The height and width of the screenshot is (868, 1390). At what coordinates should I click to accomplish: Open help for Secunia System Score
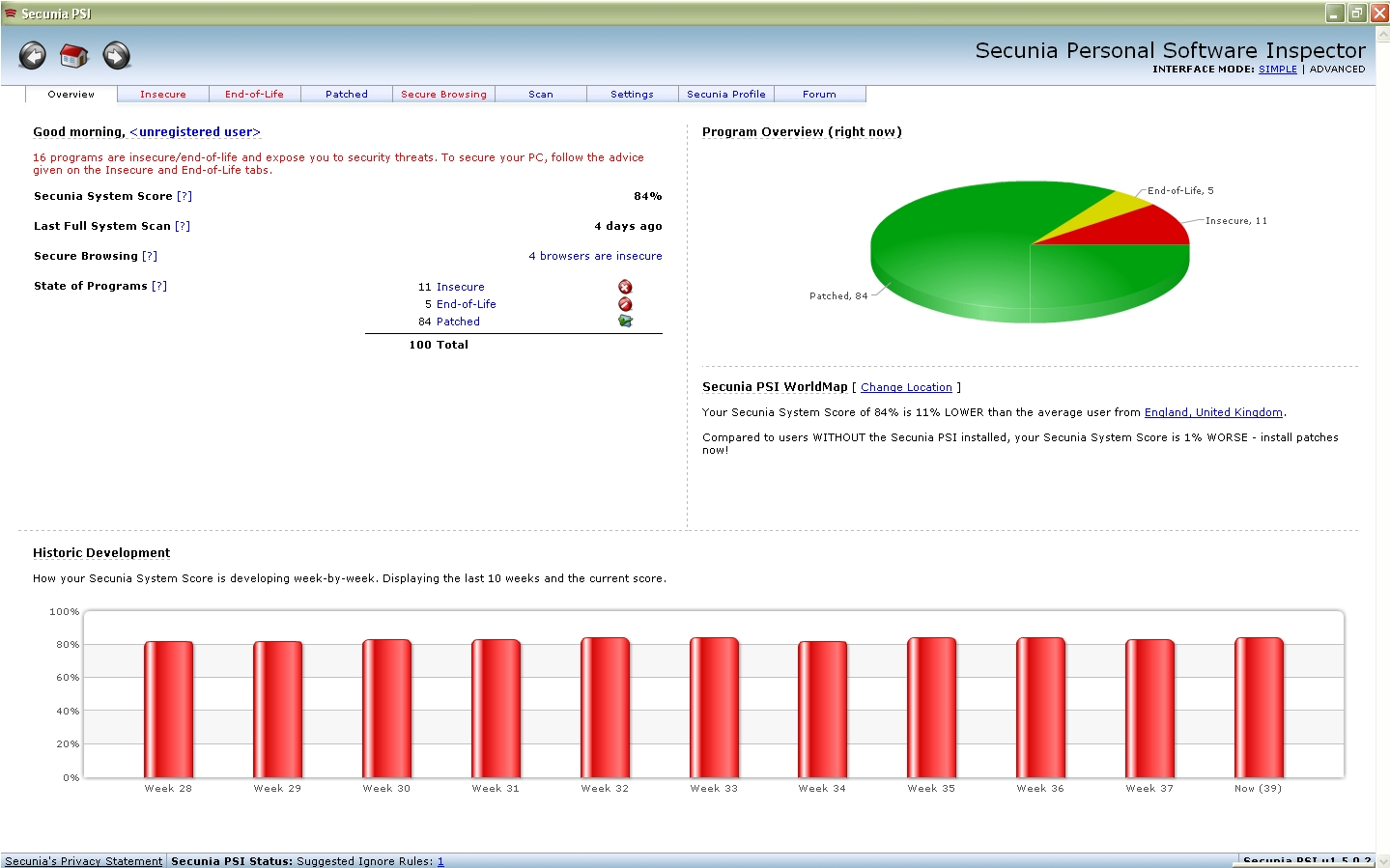(x=184, y=196)
